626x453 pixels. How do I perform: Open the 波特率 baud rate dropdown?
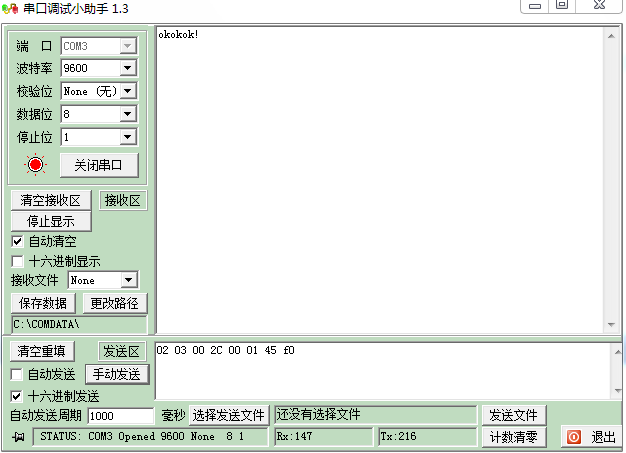coord(127,68)
